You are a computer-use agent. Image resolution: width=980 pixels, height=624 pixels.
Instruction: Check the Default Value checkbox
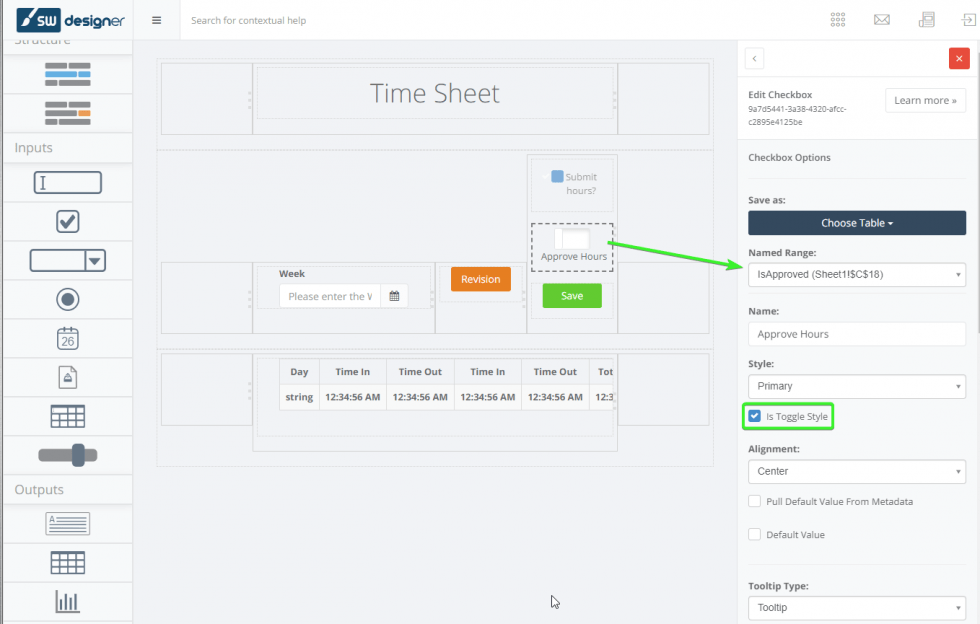(754, 534)
